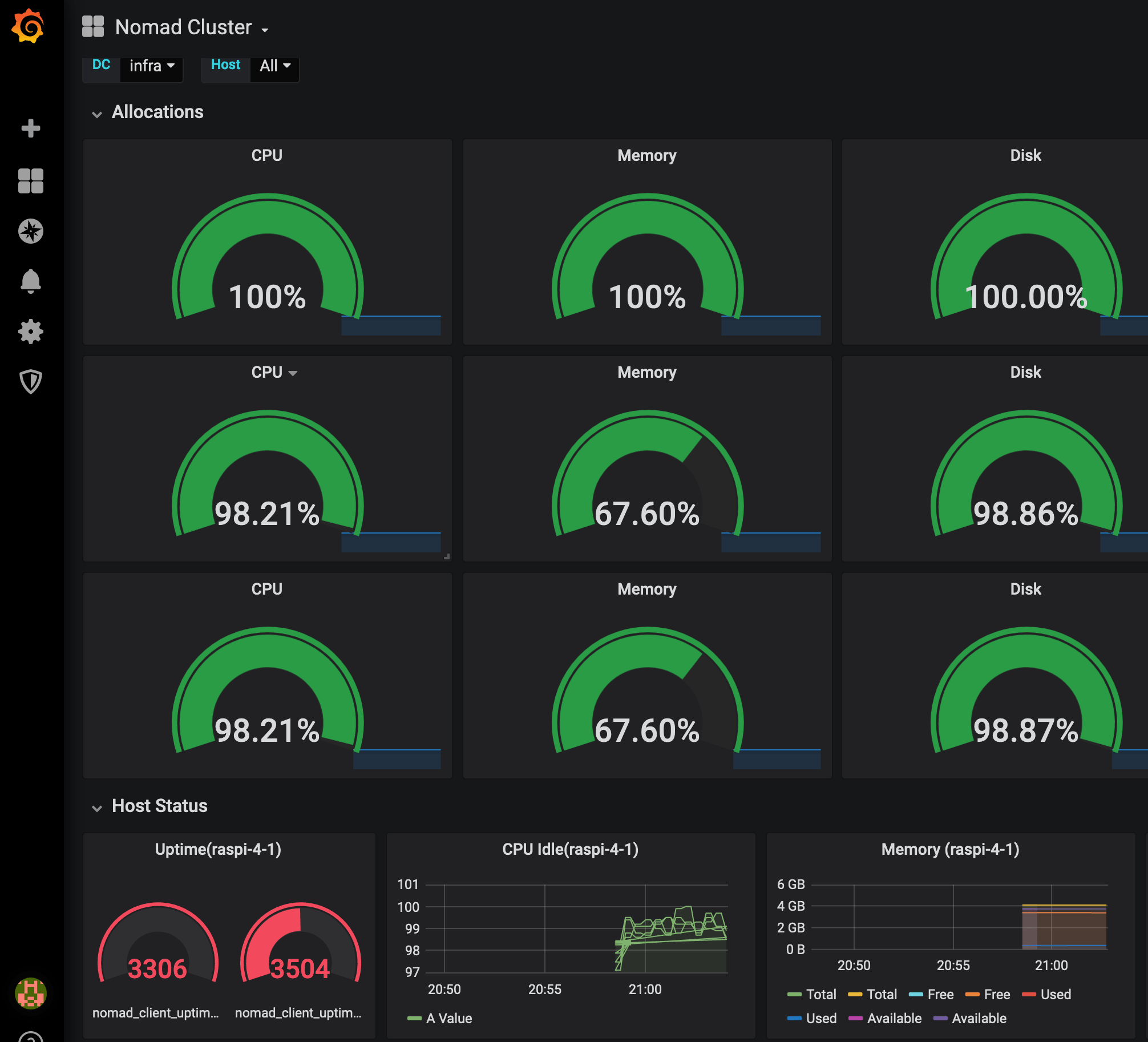
Task: Open Configuration gear icon
Action: [x=31, y=332]
